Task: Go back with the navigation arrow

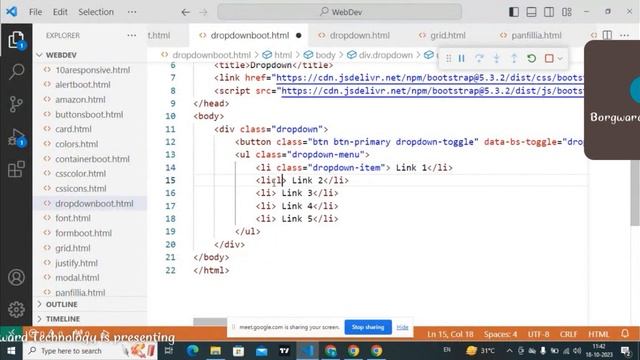Action: point(185,12)
